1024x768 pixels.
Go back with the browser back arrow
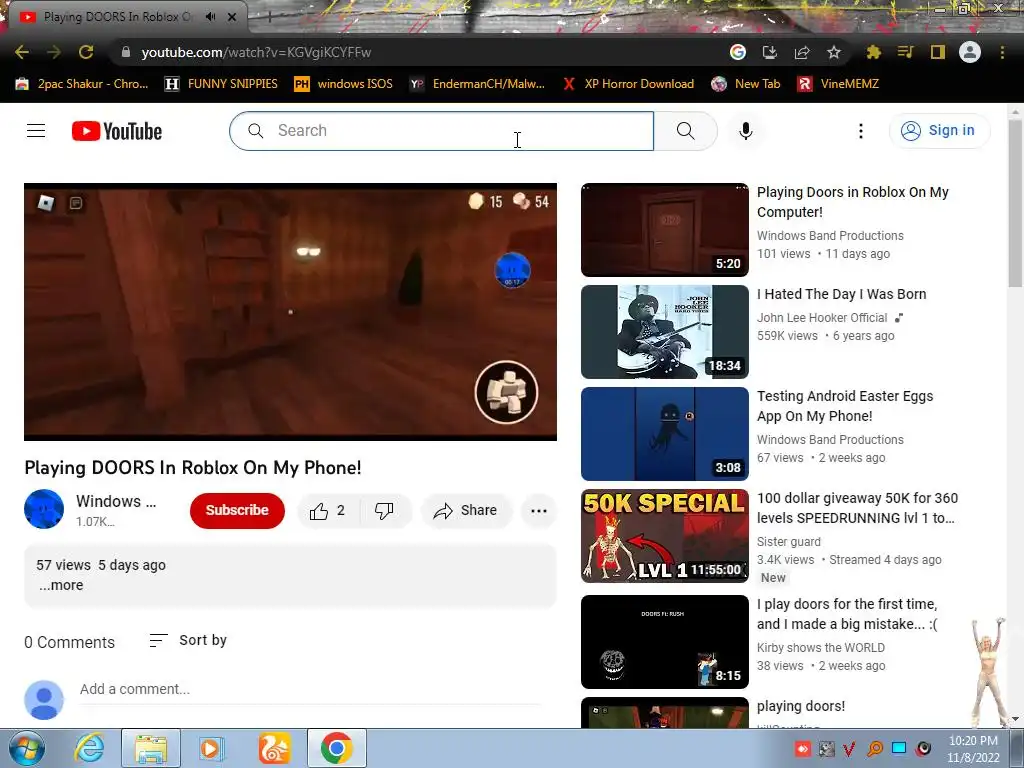click(22, 52)
